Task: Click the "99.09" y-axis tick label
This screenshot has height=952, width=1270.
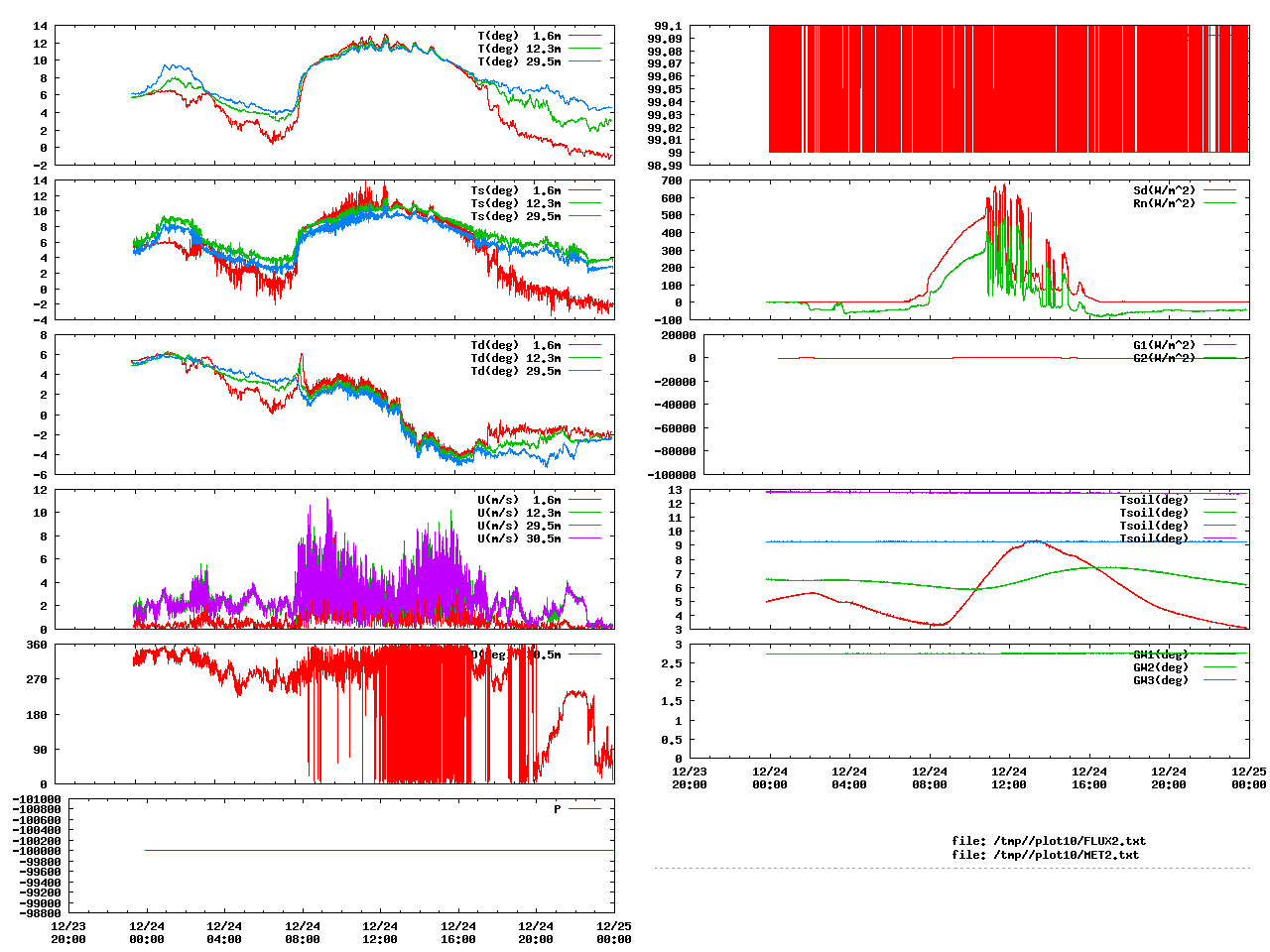Action: [x=664, y=39]
